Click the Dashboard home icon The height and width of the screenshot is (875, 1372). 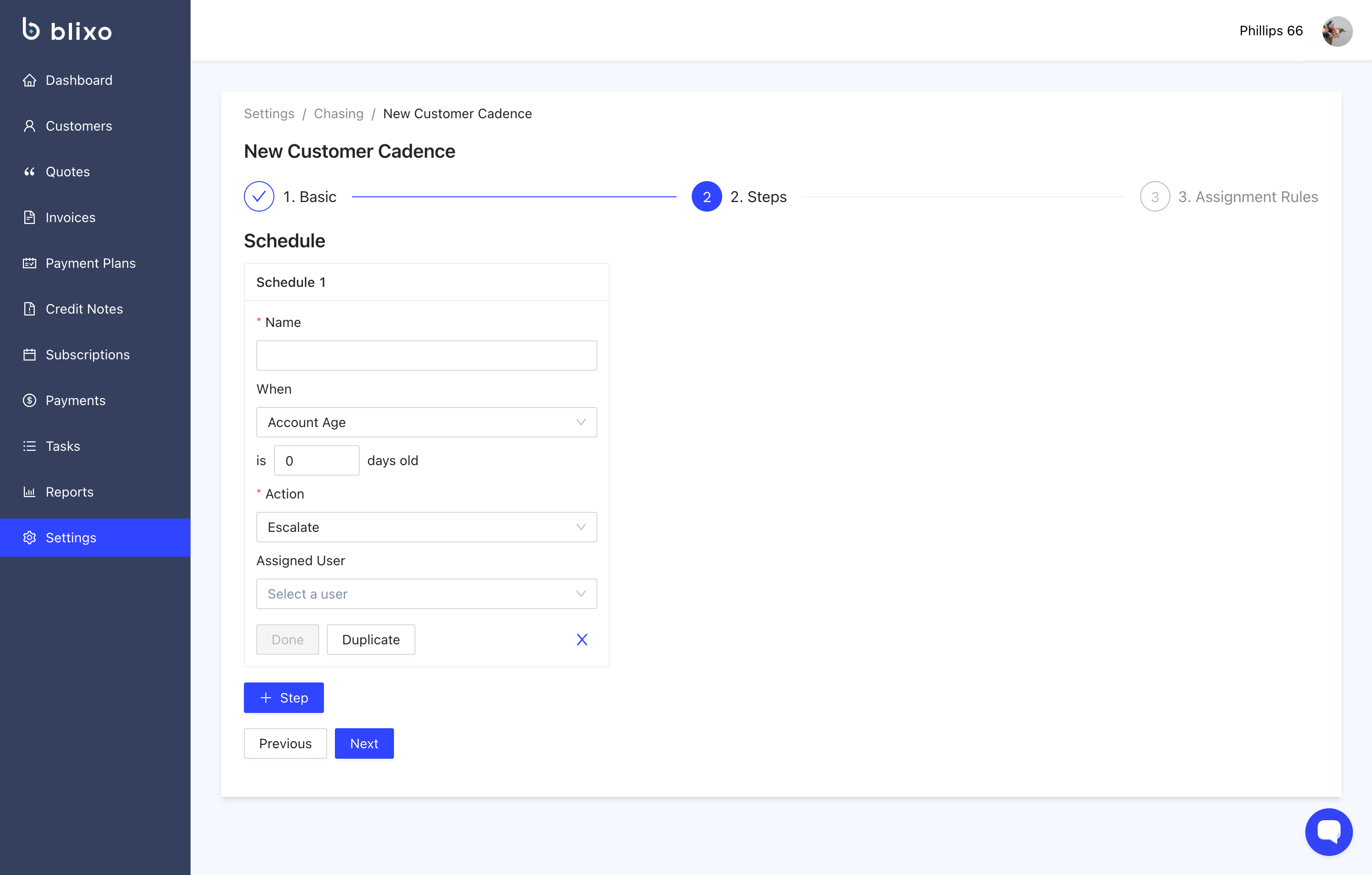[30, 81]
